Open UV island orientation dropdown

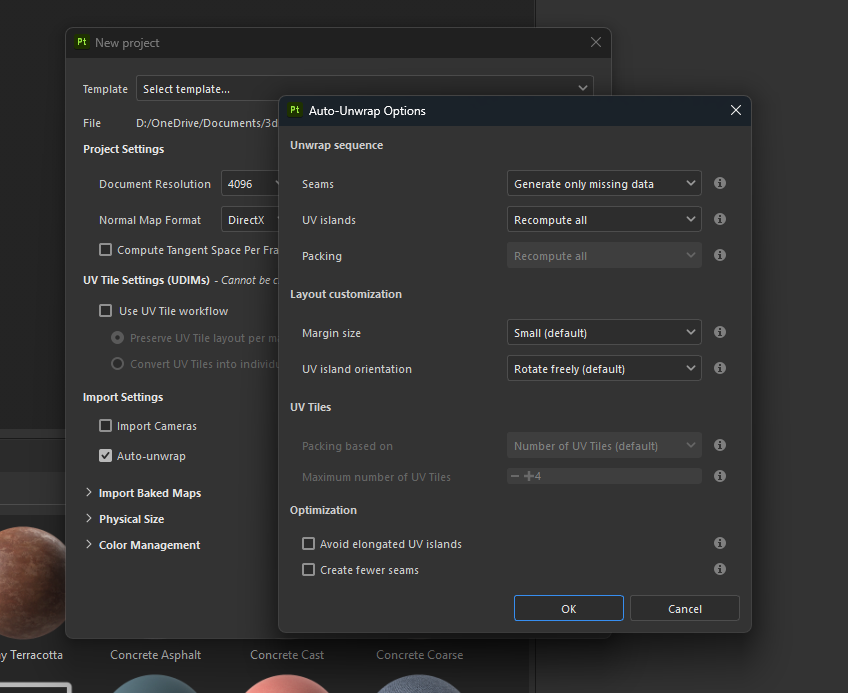click(603, 369)
